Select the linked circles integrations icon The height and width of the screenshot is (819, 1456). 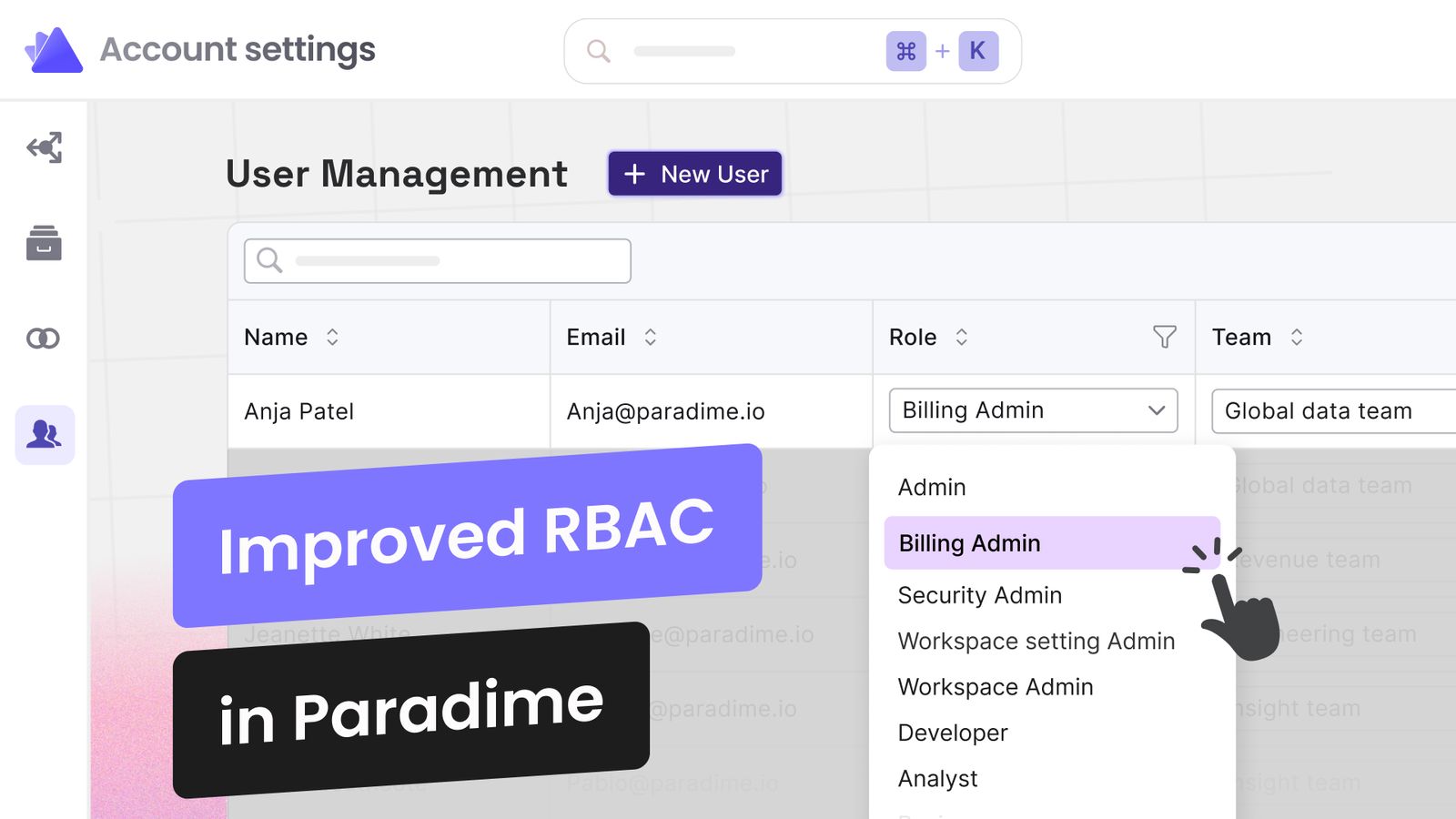point(44,338)
